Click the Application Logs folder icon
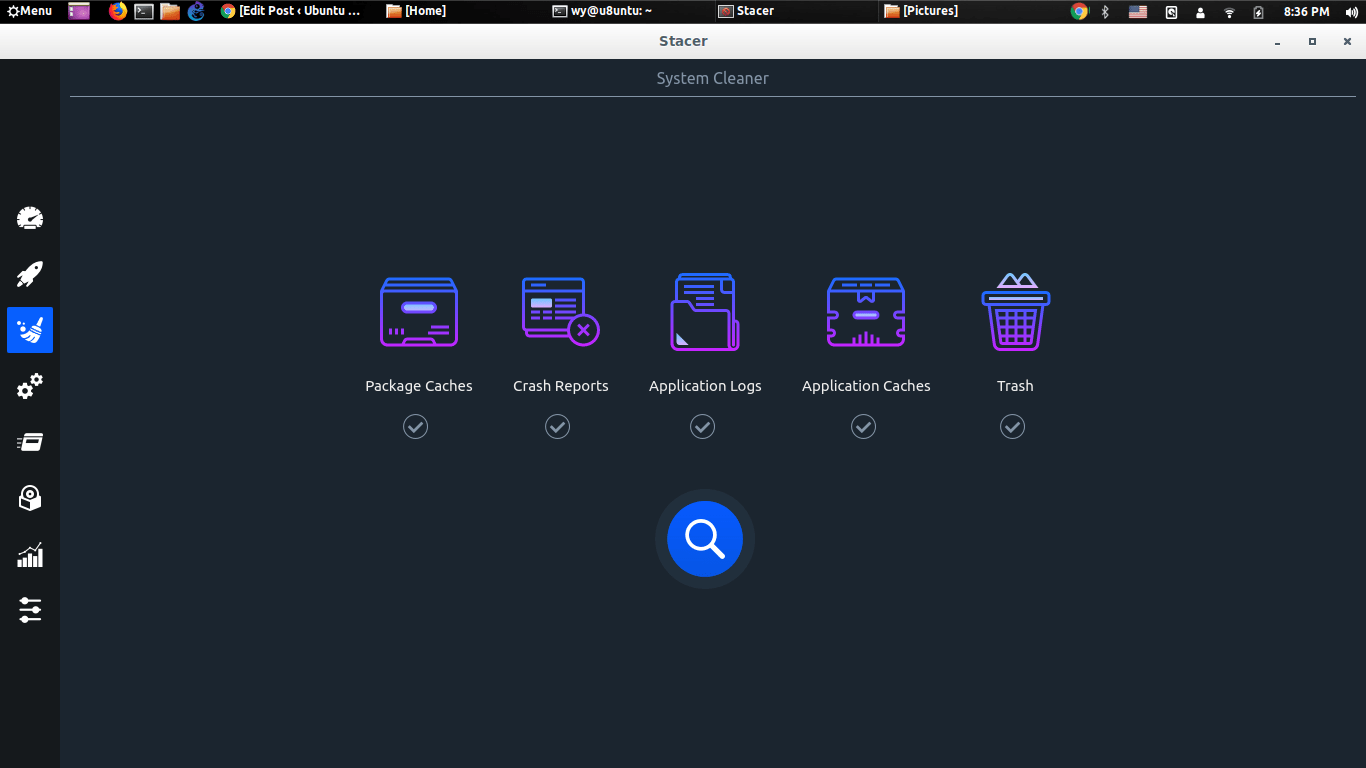Screen dimensions: 1366x768 click(705, 312)
